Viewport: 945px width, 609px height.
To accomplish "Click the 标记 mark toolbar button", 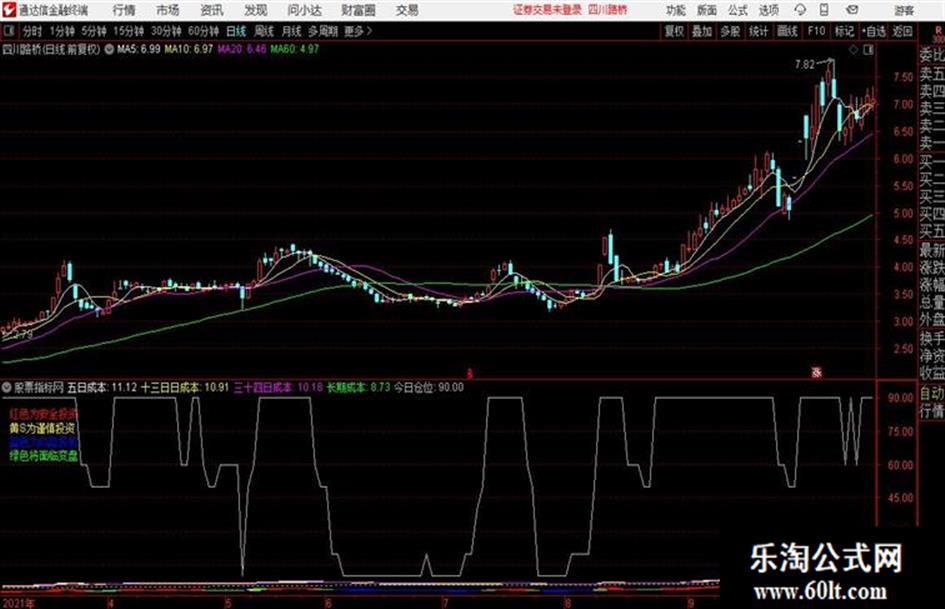I will click(844, 31).
